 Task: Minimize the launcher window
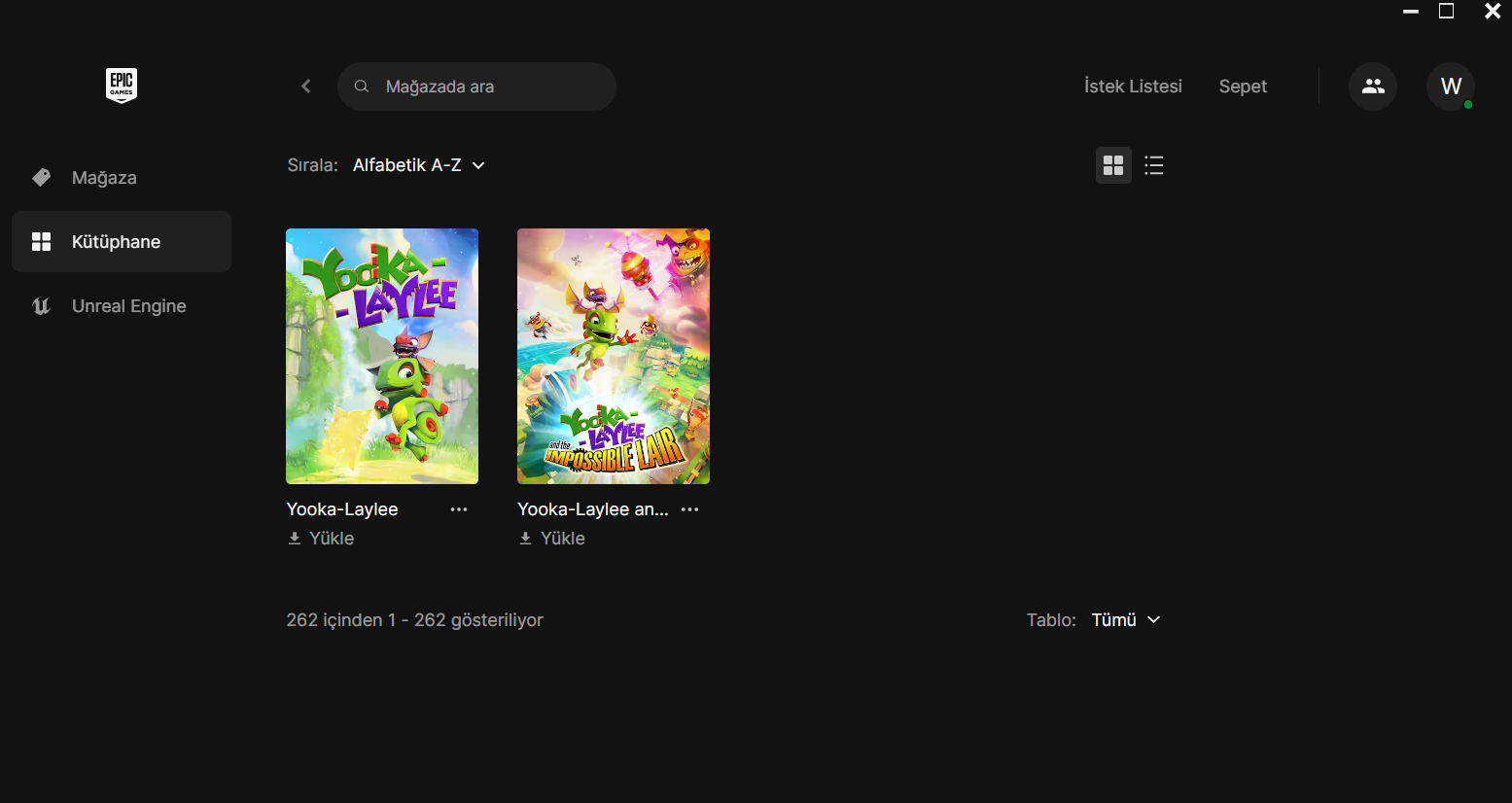point(1411,12)
